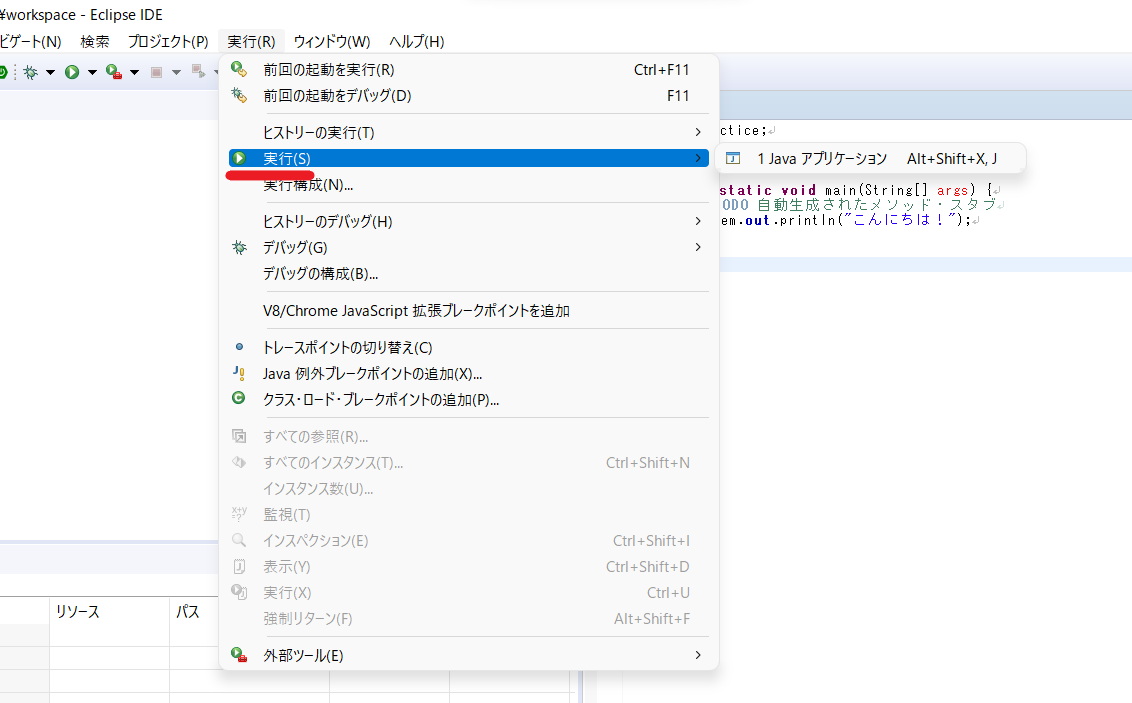Viewport: 1132px width, 703px height.
Task: Click the ヒストリーのデバッグ(H) label
Action: point(328,222)
